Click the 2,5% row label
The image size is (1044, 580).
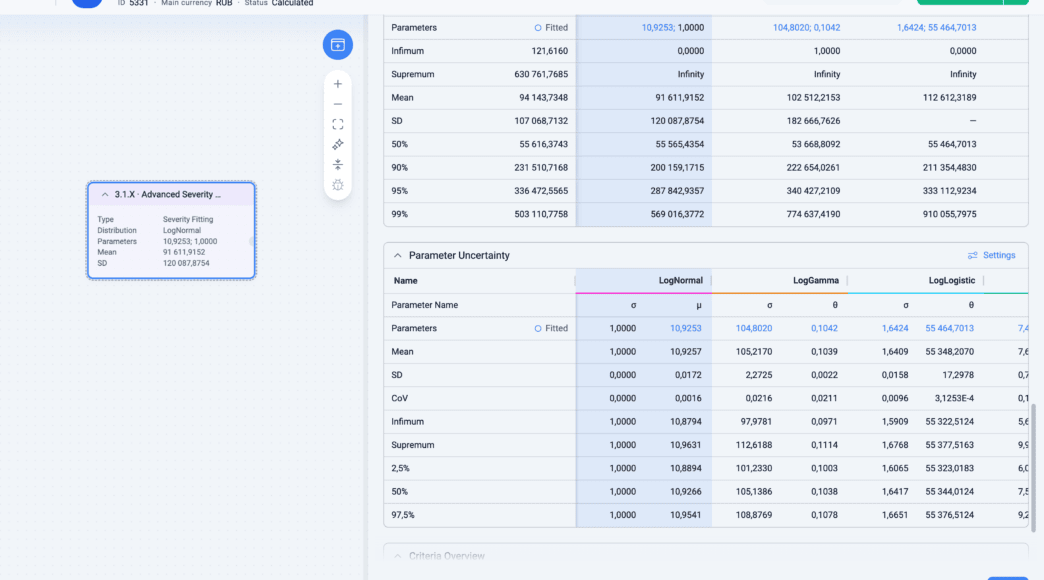400,468
